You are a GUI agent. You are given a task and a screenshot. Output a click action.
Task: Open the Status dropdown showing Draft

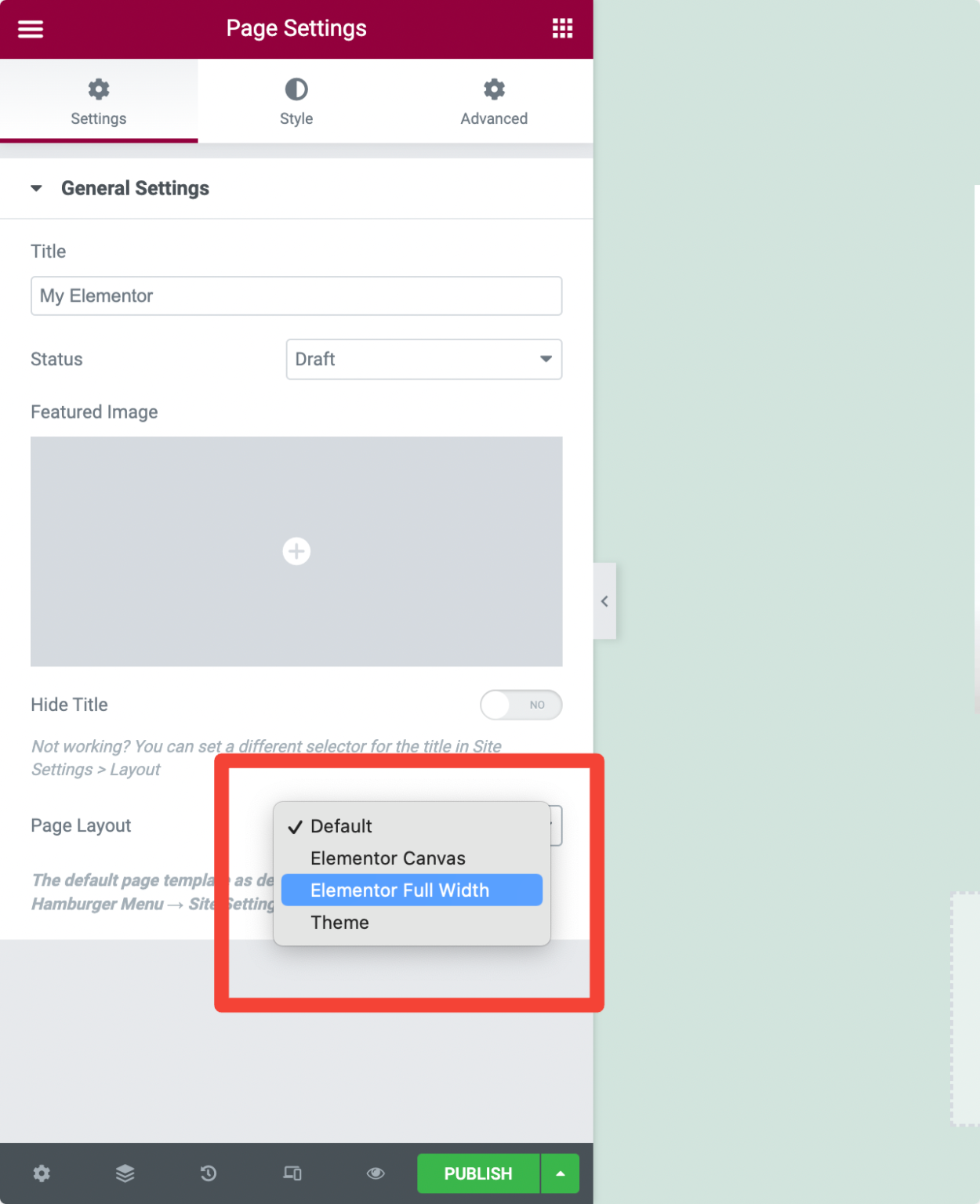[x=423, y=359]
